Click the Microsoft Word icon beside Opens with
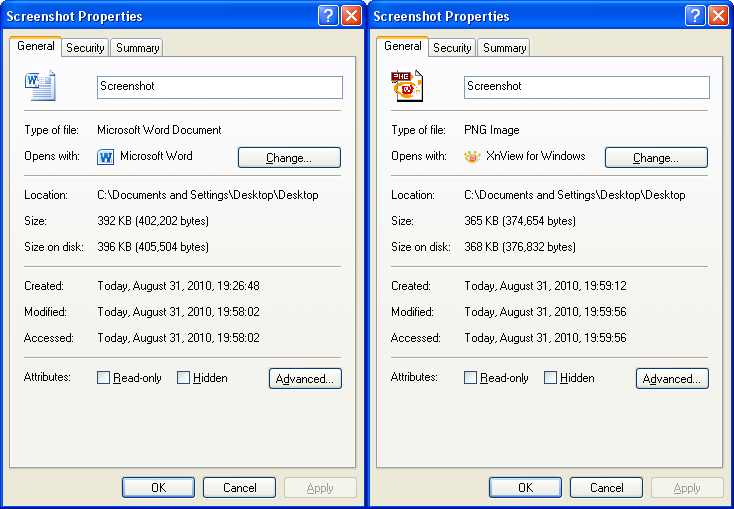This screenshot has height=509, width=734. [106, 157]
